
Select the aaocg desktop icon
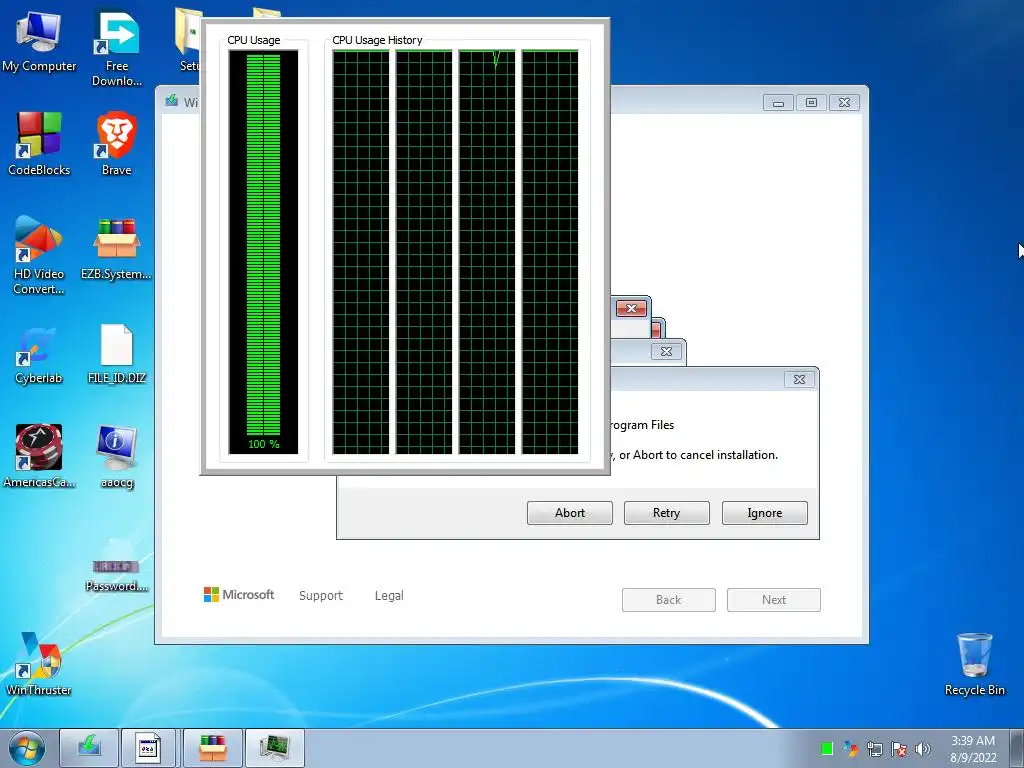[x=117, y=456]
